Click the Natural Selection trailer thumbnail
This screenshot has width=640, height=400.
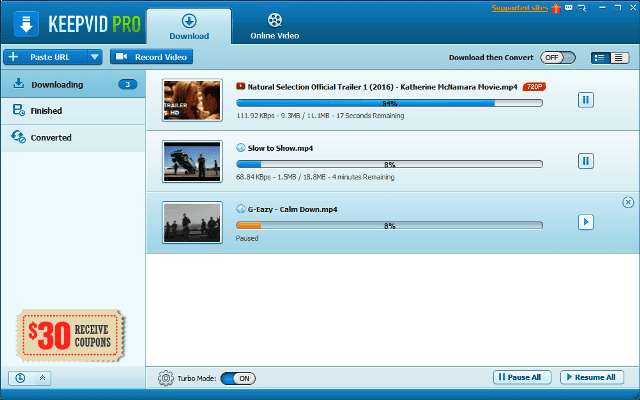pyautogui.click(x=192, y=100)
